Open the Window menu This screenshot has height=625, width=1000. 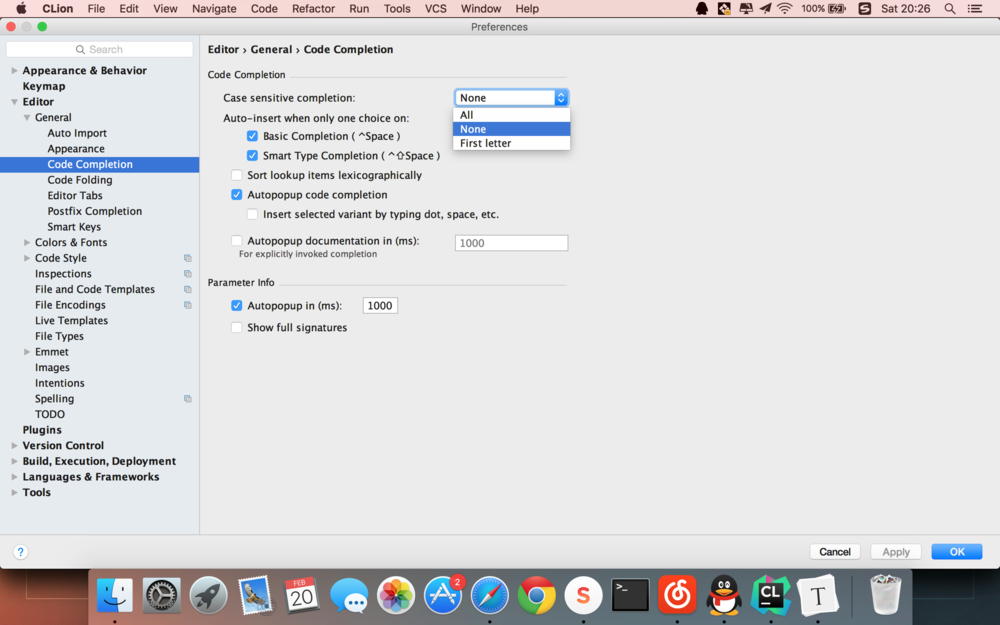[x=481, y=9]
